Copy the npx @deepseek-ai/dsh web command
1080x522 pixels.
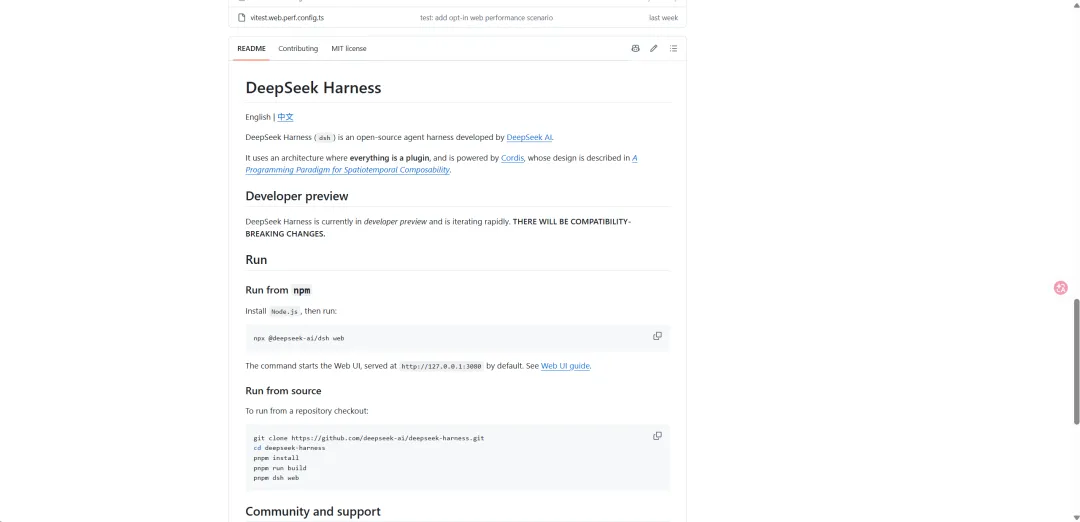pyautogui.click(x=657, y=336)
